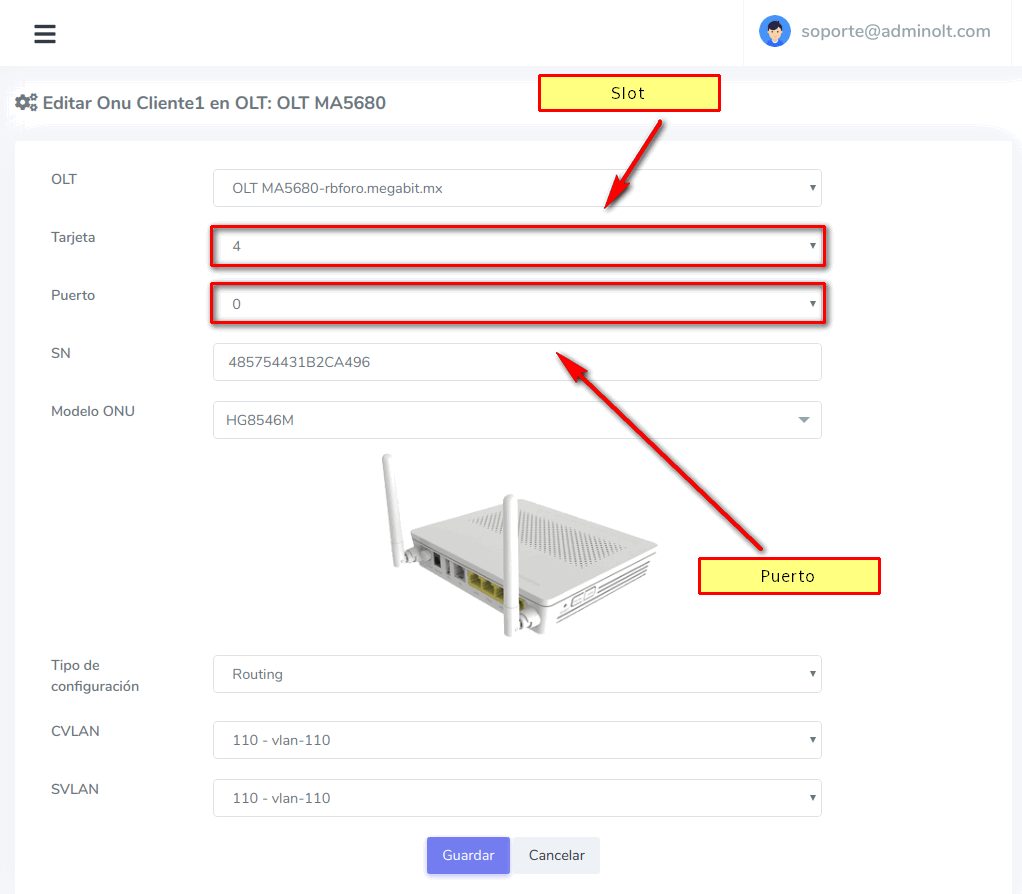Click the Modelo ONU field label
The height and width of the screenshot is (894, 1022).
pyautogui.click(x=93, y=411)
